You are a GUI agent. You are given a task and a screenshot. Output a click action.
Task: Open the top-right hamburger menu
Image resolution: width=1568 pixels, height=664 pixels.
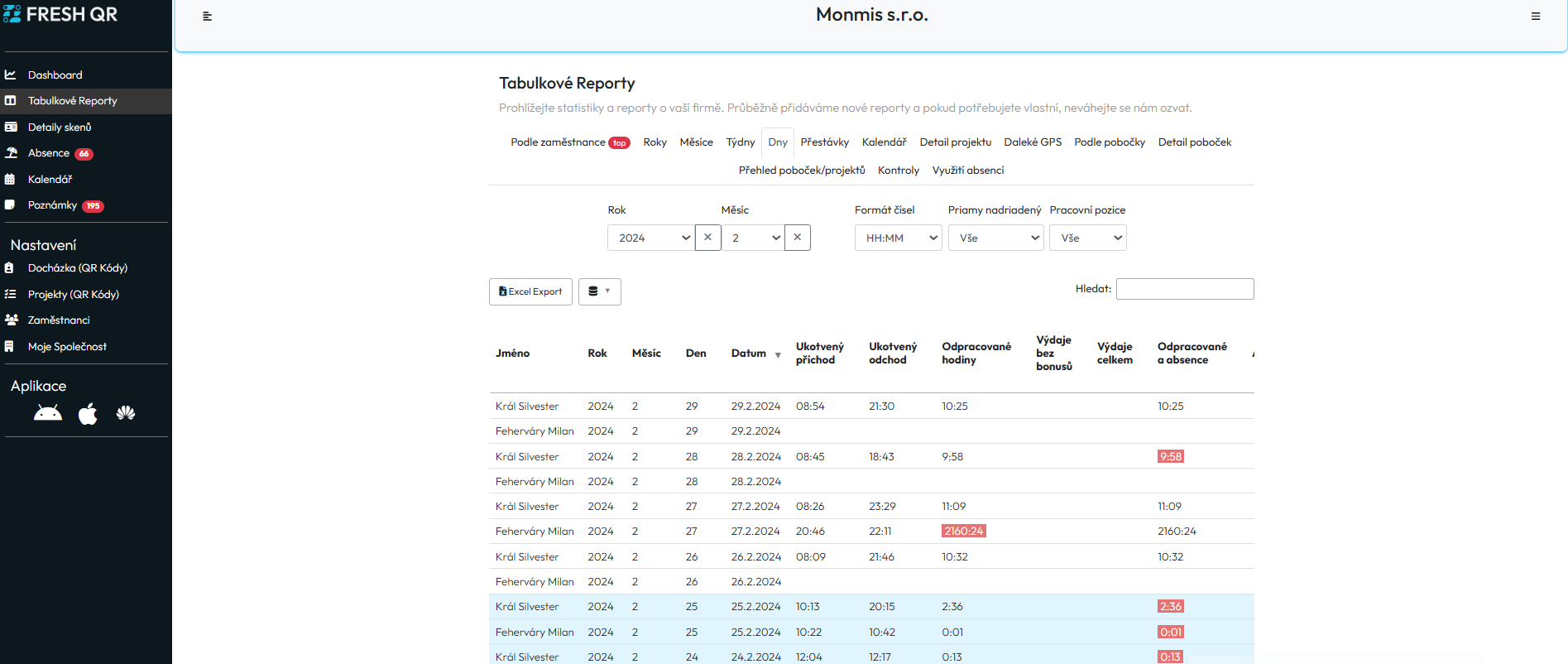click(1536, 17)
